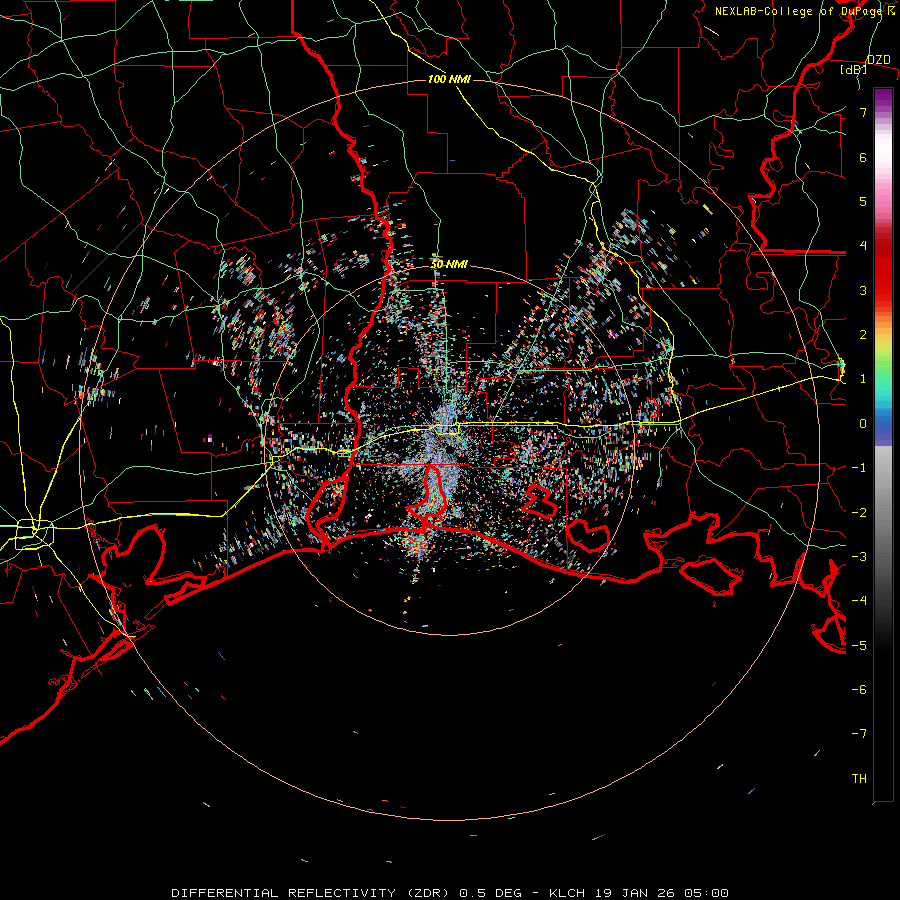Click the -7 value on the scale
The image size is (900, 900).
click(x=859, y=734)
